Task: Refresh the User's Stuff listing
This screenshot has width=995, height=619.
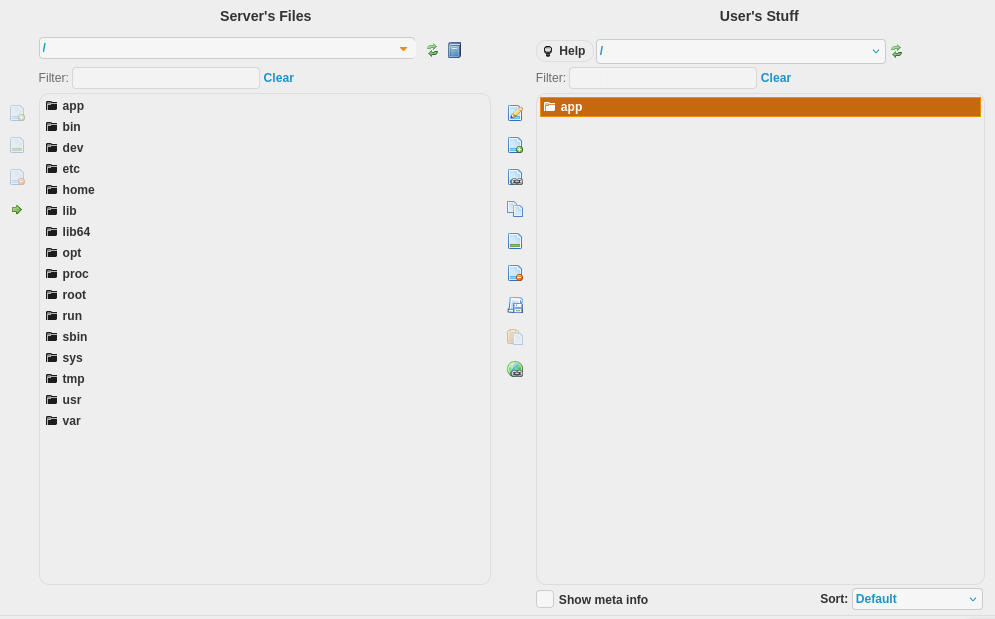Action: 896,51
